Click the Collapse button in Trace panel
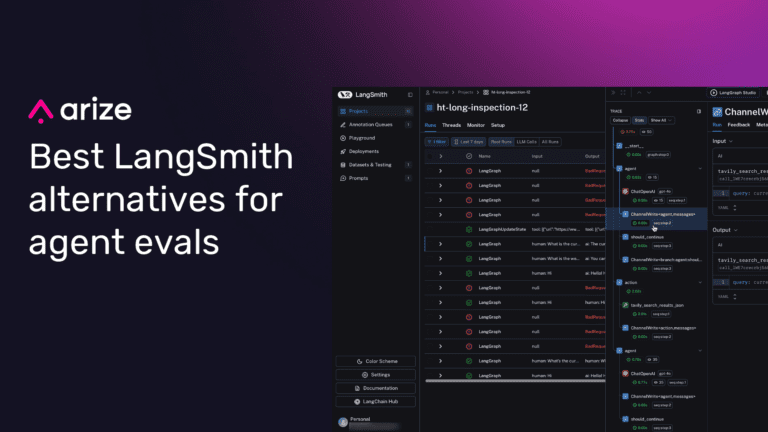This screenshot has height=432, width=768. point(620,120)
